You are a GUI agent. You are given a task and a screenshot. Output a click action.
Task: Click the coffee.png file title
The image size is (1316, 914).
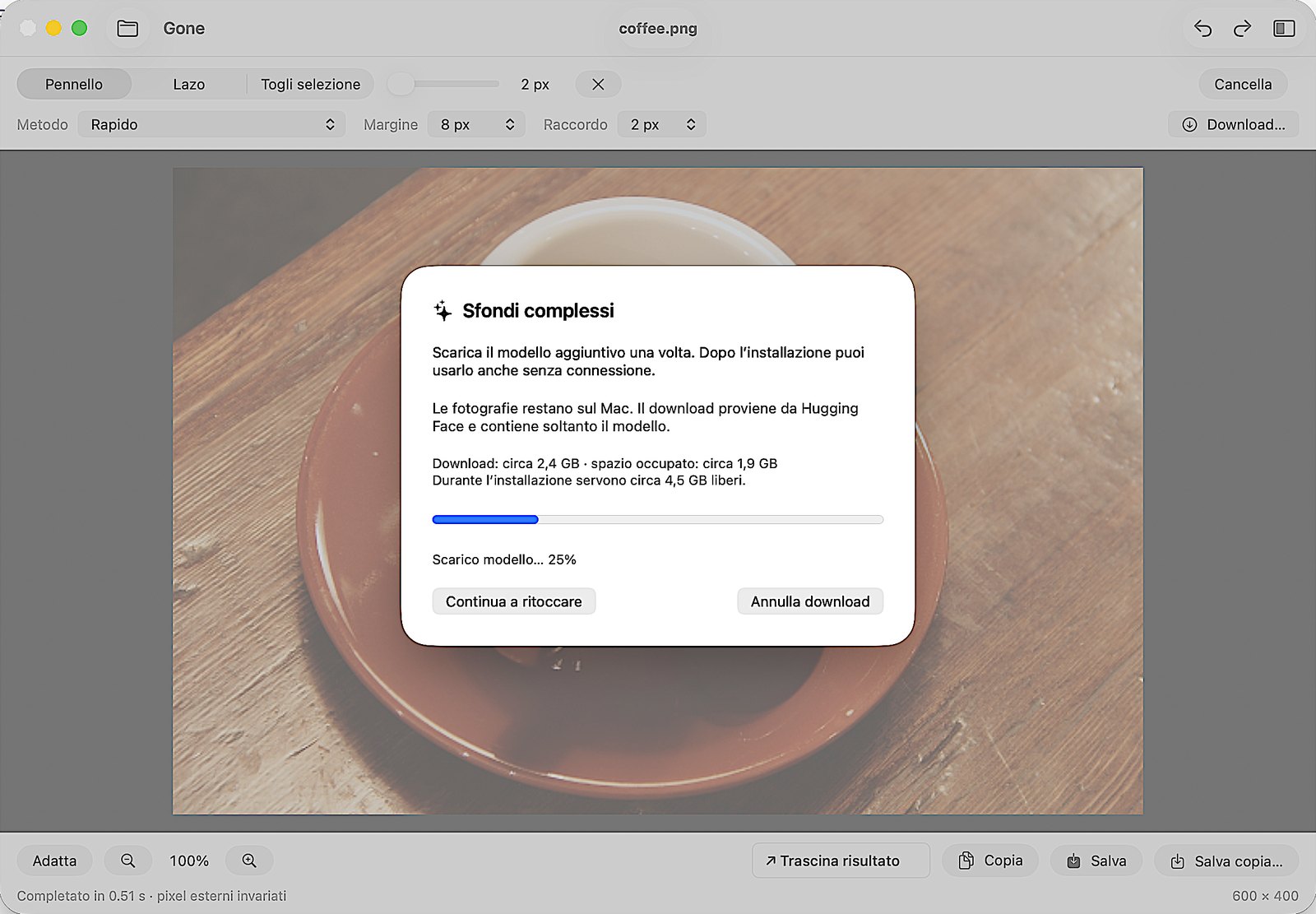click(x=658, y=29)
